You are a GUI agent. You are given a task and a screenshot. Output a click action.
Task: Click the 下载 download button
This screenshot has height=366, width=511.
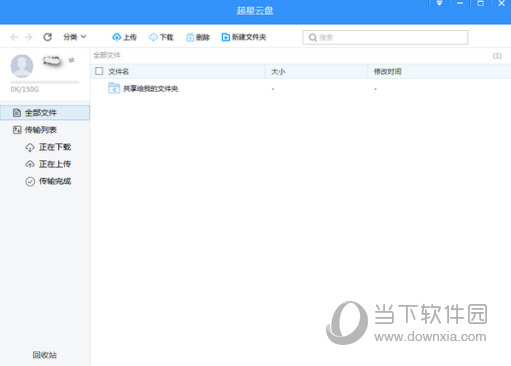161,37
